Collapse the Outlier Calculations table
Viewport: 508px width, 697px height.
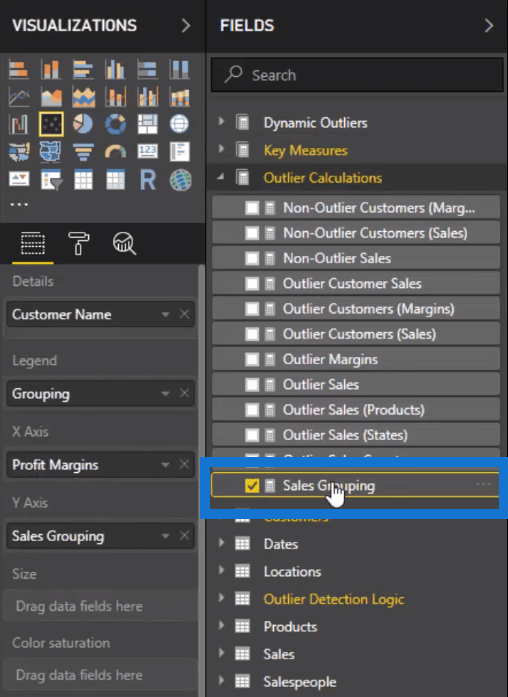(x=221, y=177)
